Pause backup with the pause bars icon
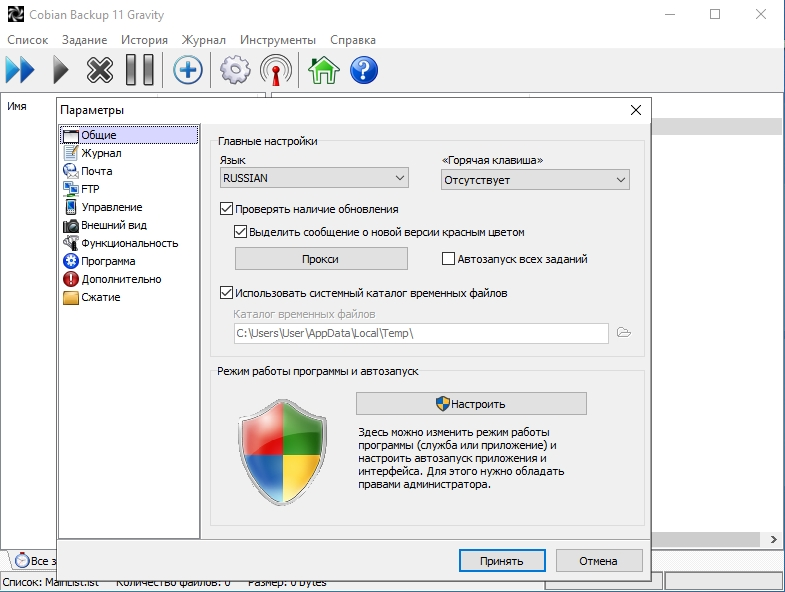 tap(140, 70)
